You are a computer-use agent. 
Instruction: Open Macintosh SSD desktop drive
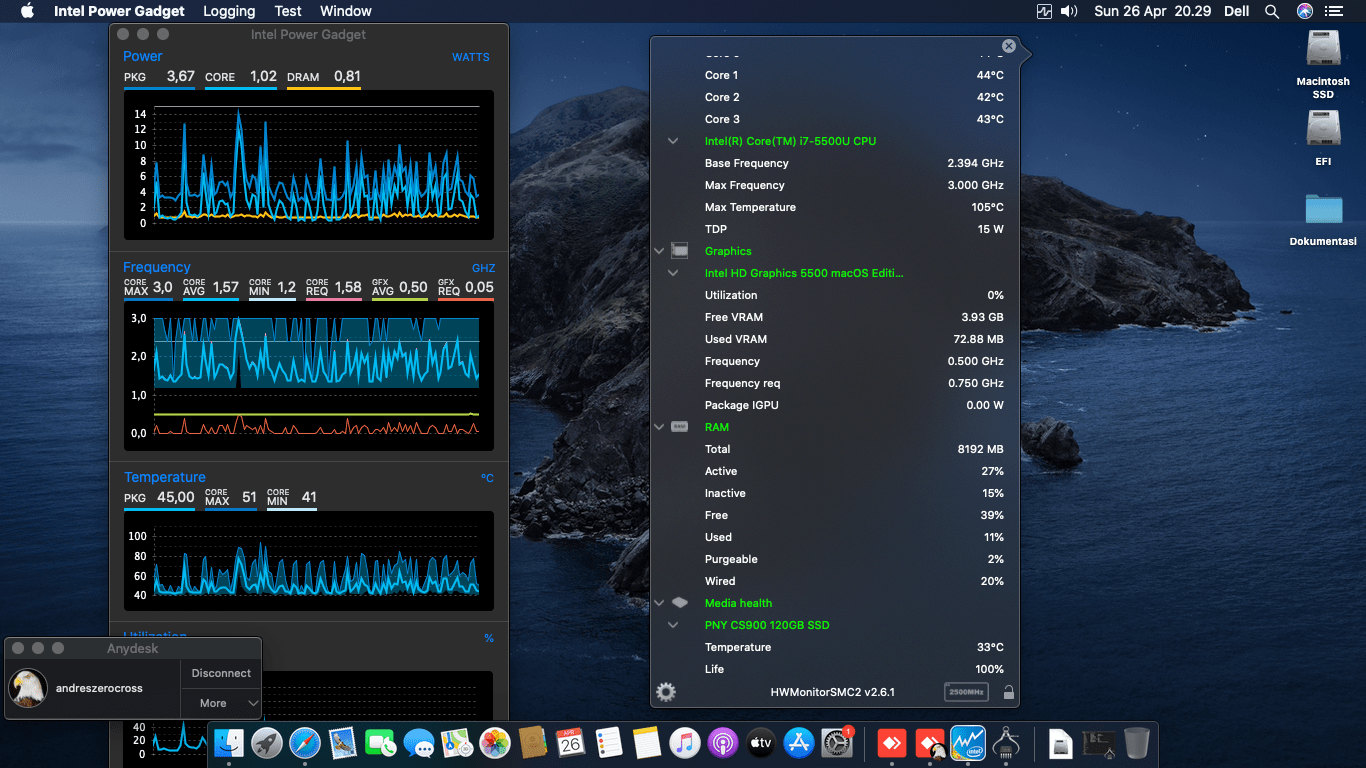[1323, 64]
